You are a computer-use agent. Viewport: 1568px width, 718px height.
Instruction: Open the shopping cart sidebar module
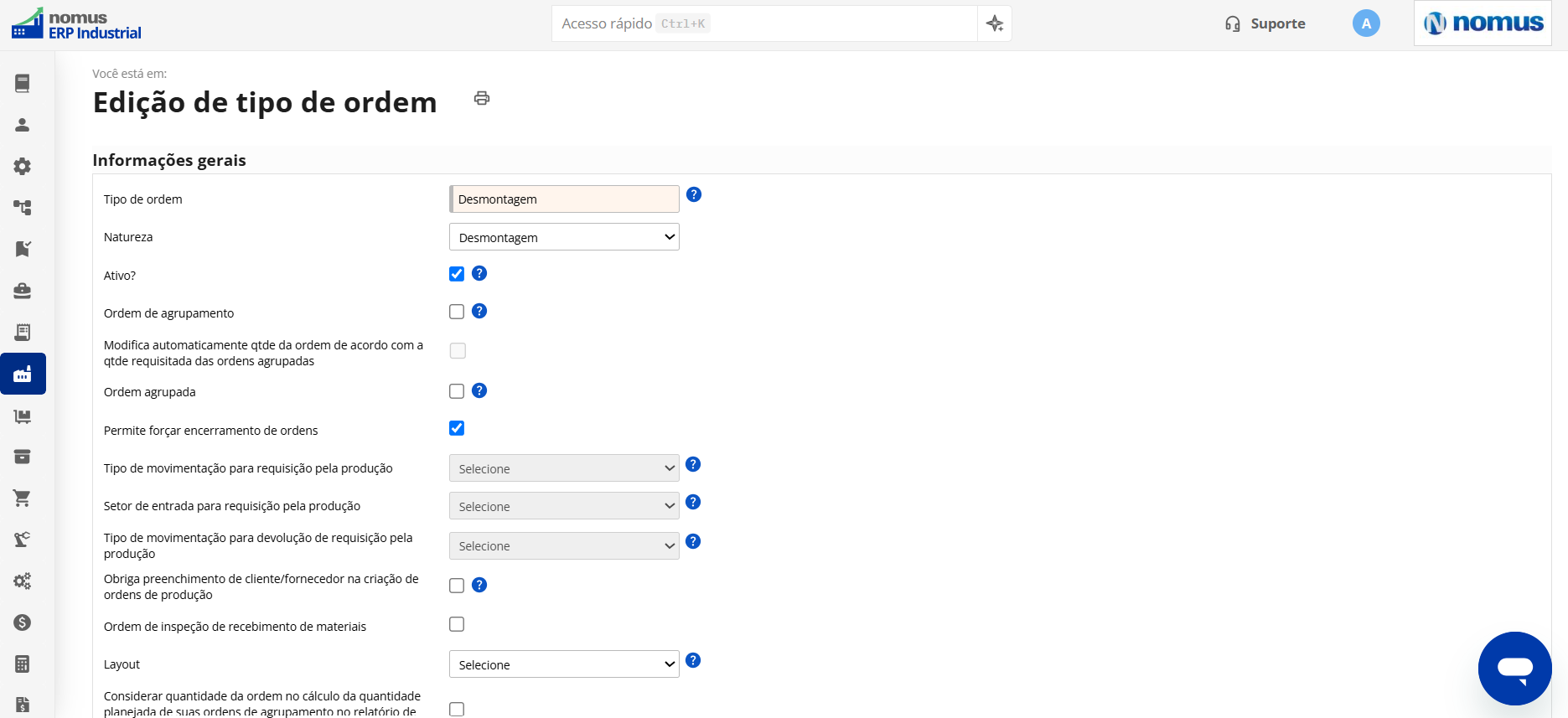23,498
